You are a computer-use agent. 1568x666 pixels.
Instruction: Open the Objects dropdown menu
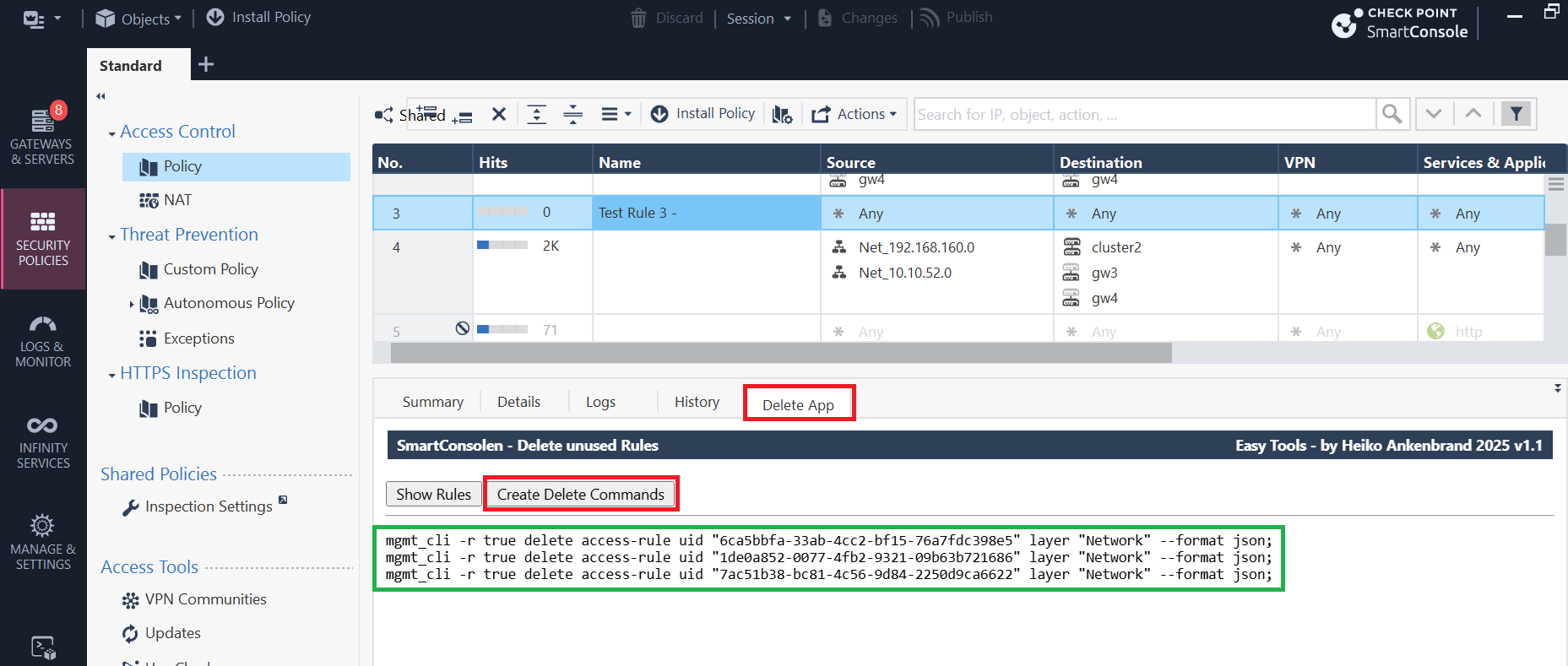pos(139,19)
